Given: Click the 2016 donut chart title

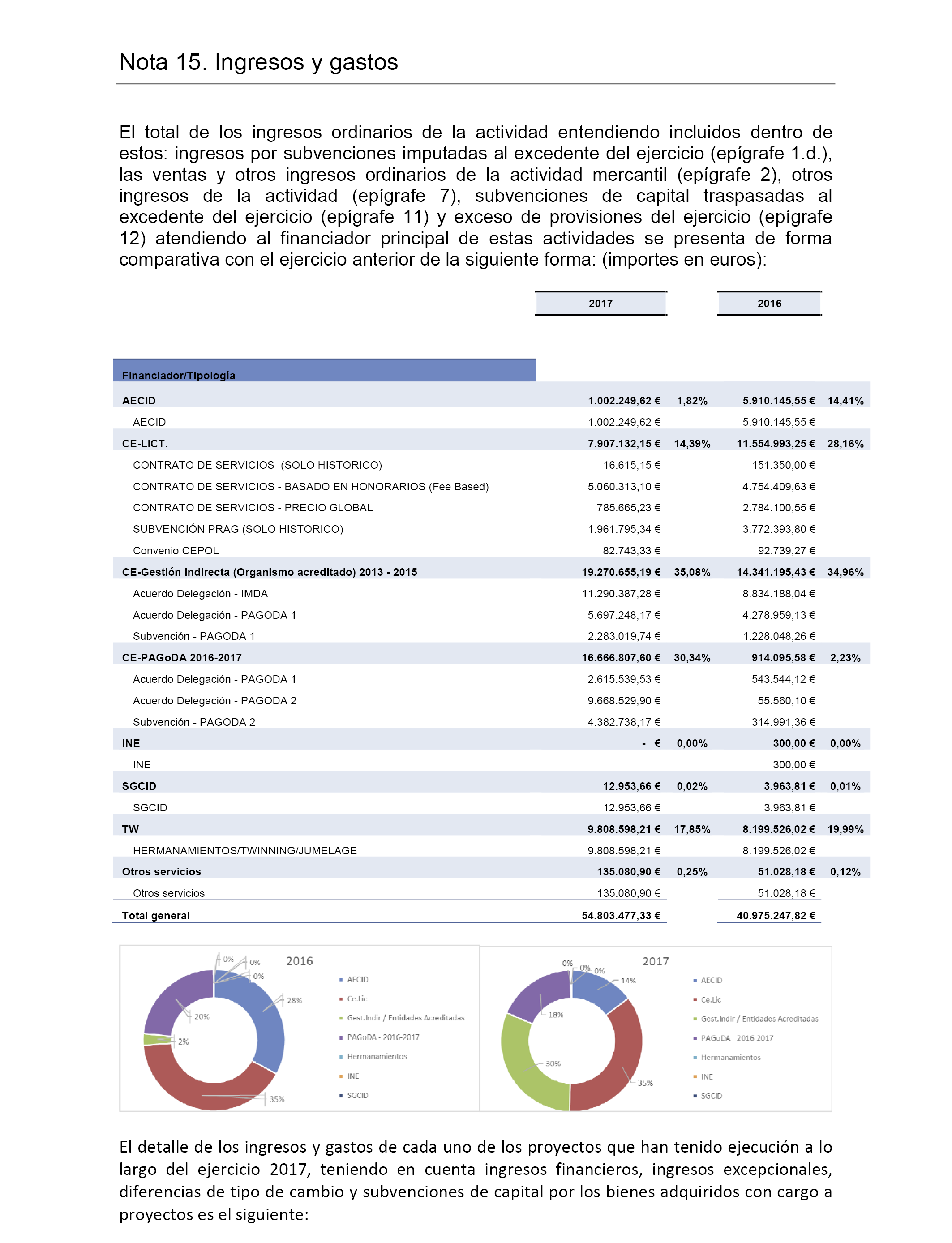Looking at the screenshot, I should tap(299, 961).
